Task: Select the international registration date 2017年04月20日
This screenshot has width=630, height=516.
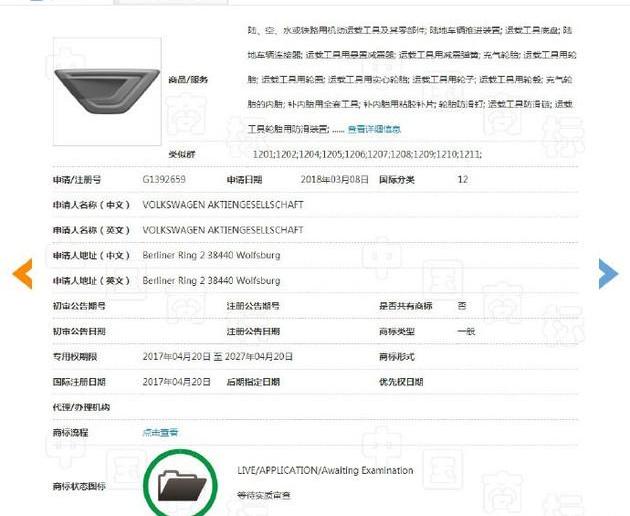Action: pos(177,382)
